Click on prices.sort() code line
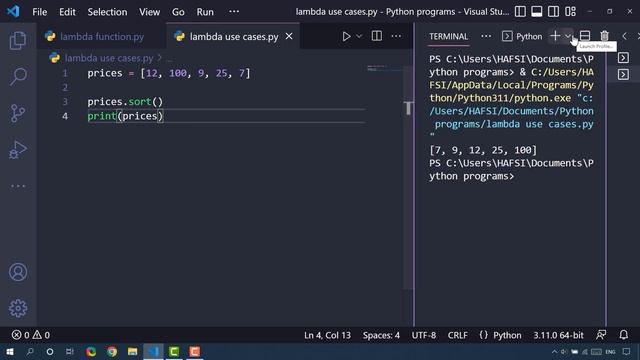 pyautogui.click(x=125, y=102)
